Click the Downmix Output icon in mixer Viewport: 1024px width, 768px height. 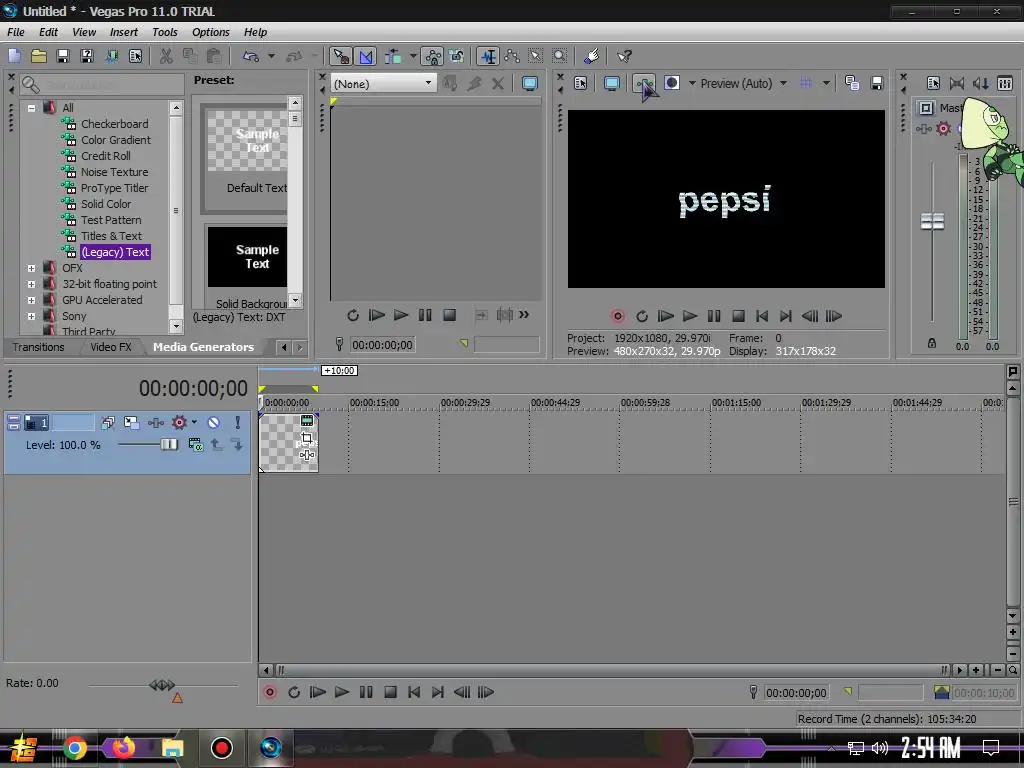tap(957, 83)
